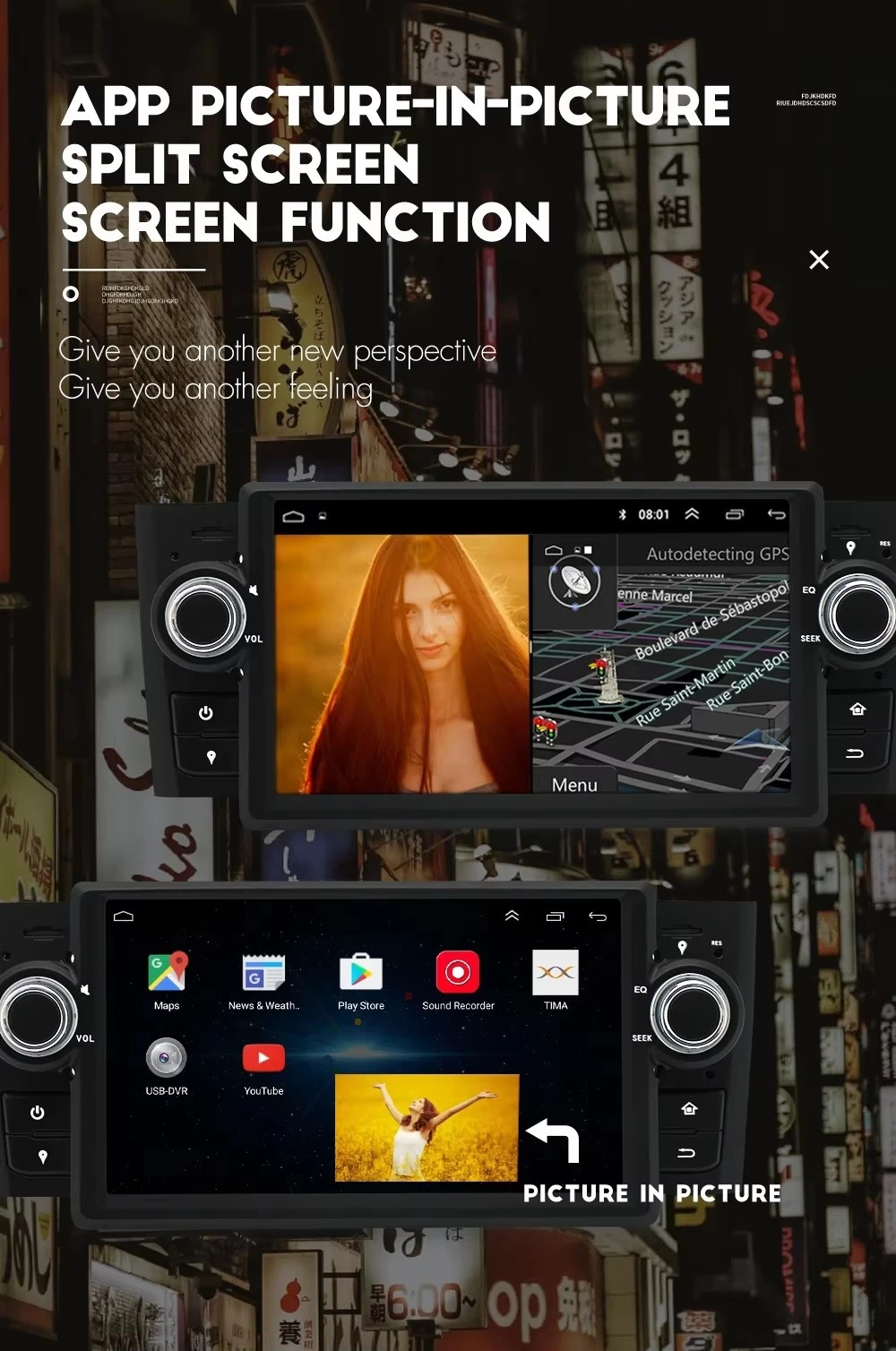Tap the pin icon above the right knob on bottom stereo
896x1351 pixels.
point(682,947)
